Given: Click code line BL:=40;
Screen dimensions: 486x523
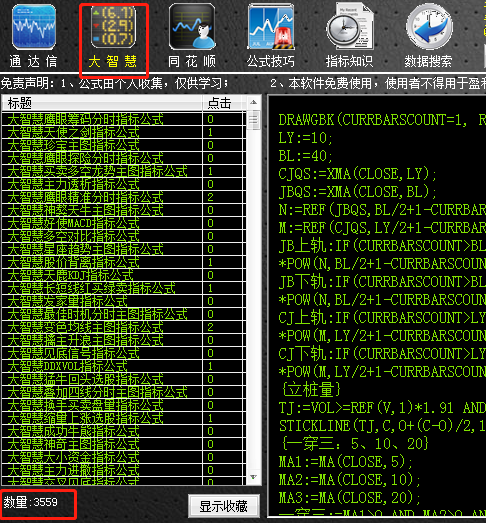Looking at the screenshot, I should click(x=305, y=156).
